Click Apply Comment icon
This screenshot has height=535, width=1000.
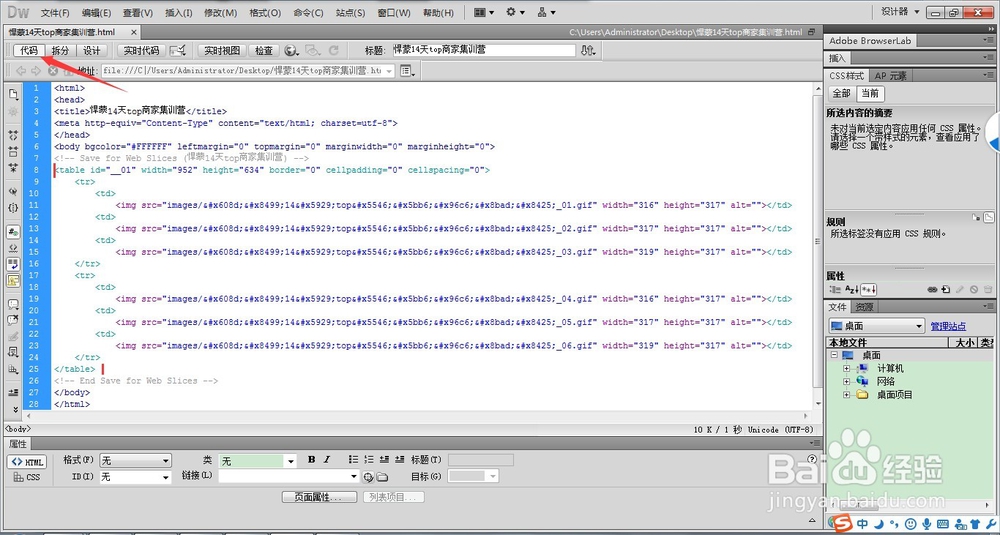click(x=13, y=304)
